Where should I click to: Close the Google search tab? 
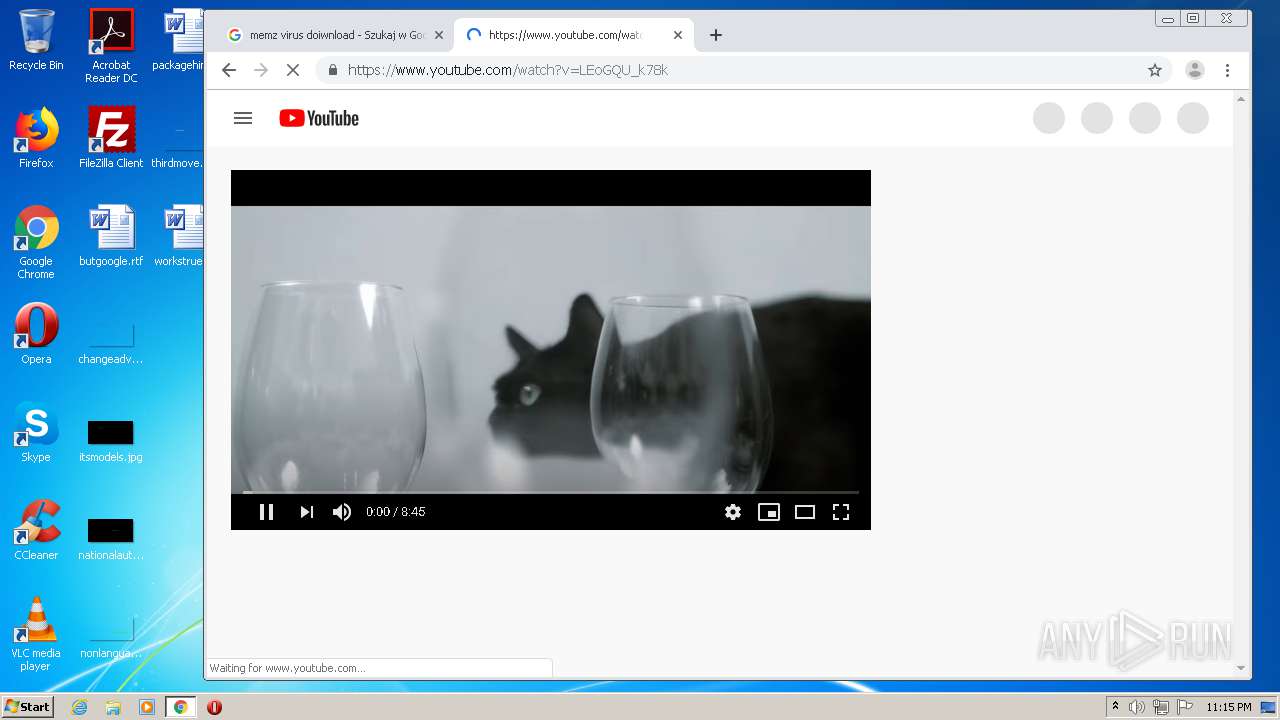click(x=438, y=35)
